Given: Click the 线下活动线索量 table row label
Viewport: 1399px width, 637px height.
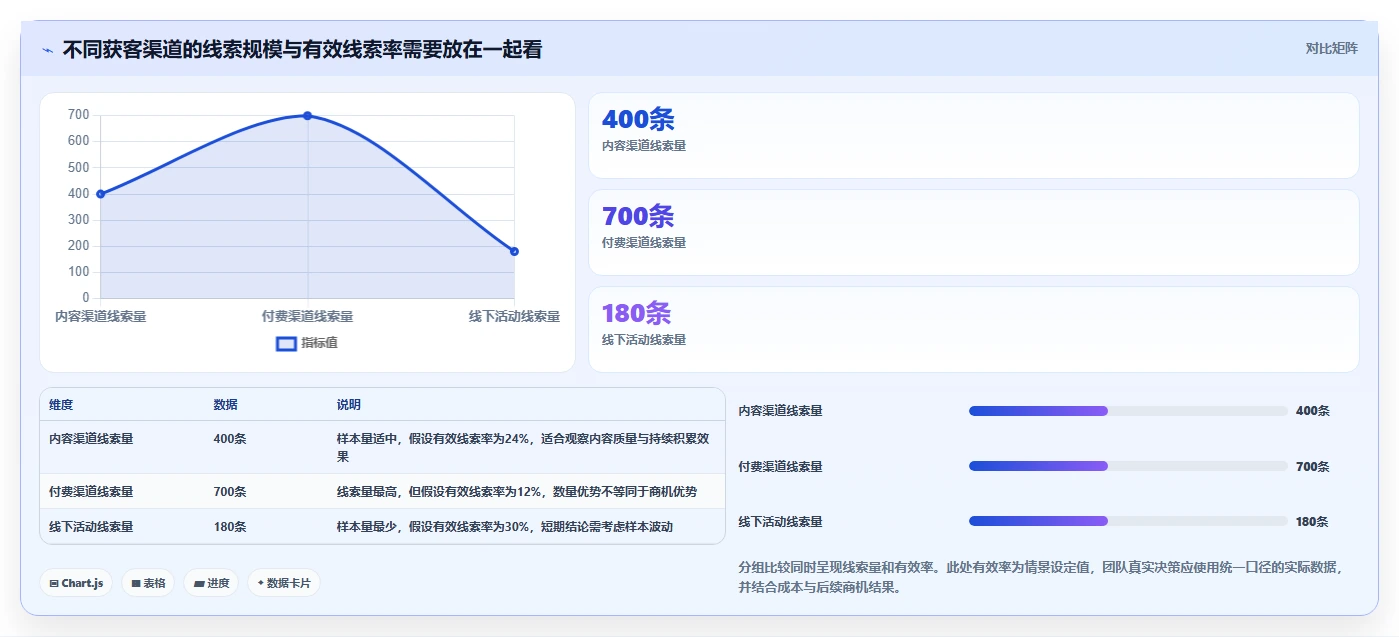Looking at the screenshot, I should pyautogui.click(x=91, y=527).
